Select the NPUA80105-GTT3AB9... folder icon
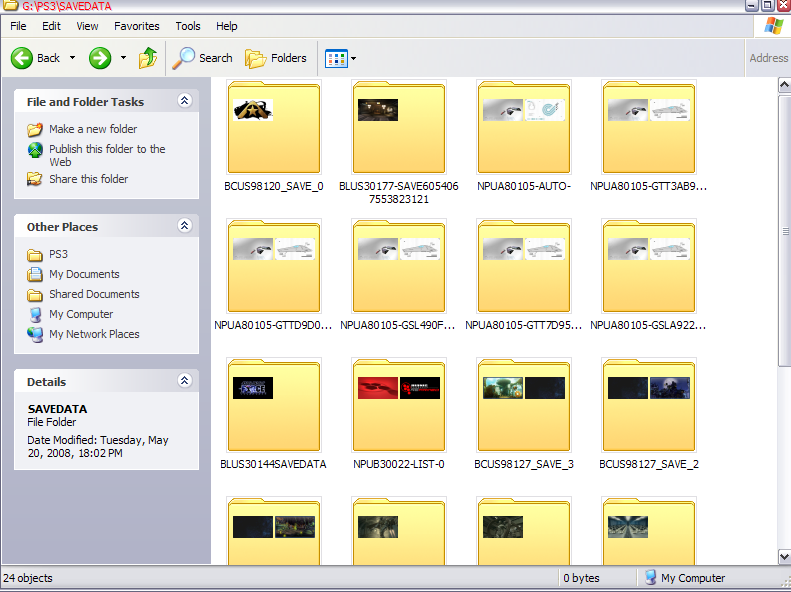The image size is (791, 592). pos(649,127)
